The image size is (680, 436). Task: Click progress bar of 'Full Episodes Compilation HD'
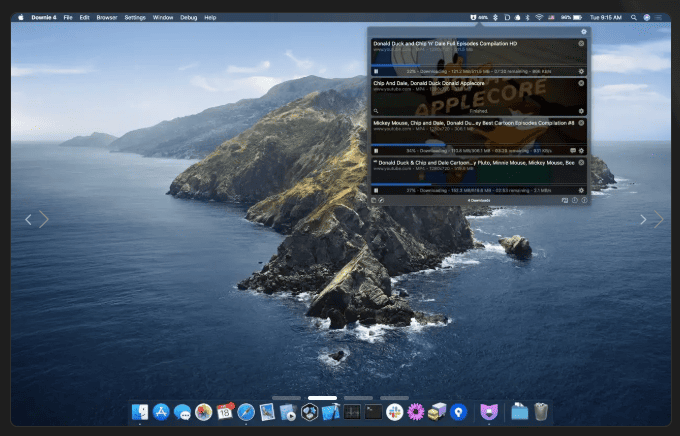pos(479,66)
